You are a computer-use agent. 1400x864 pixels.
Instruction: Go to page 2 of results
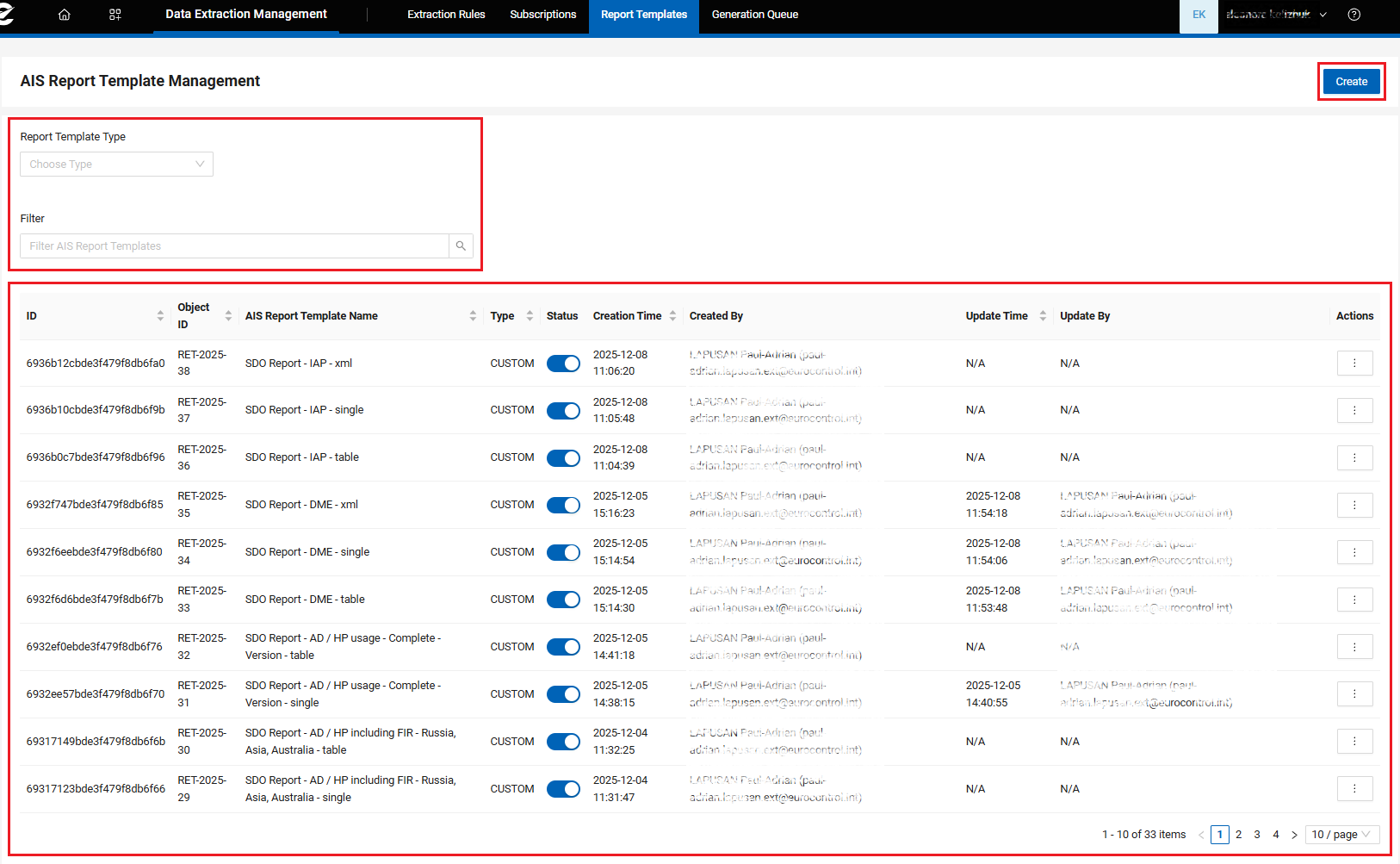(x=1238, y=835)
